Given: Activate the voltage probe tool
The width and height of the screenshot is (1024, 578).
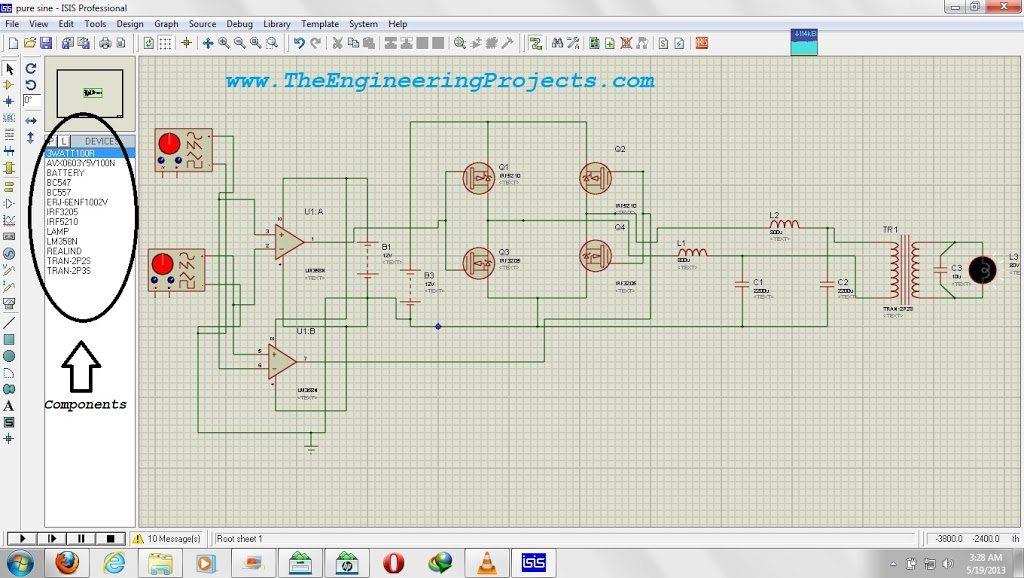Looking at the screenshot, I should point(8,270).
